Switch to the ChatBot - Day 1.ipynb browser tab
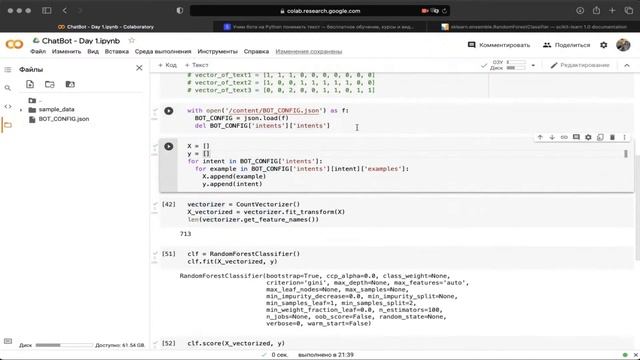 (106, 27)
